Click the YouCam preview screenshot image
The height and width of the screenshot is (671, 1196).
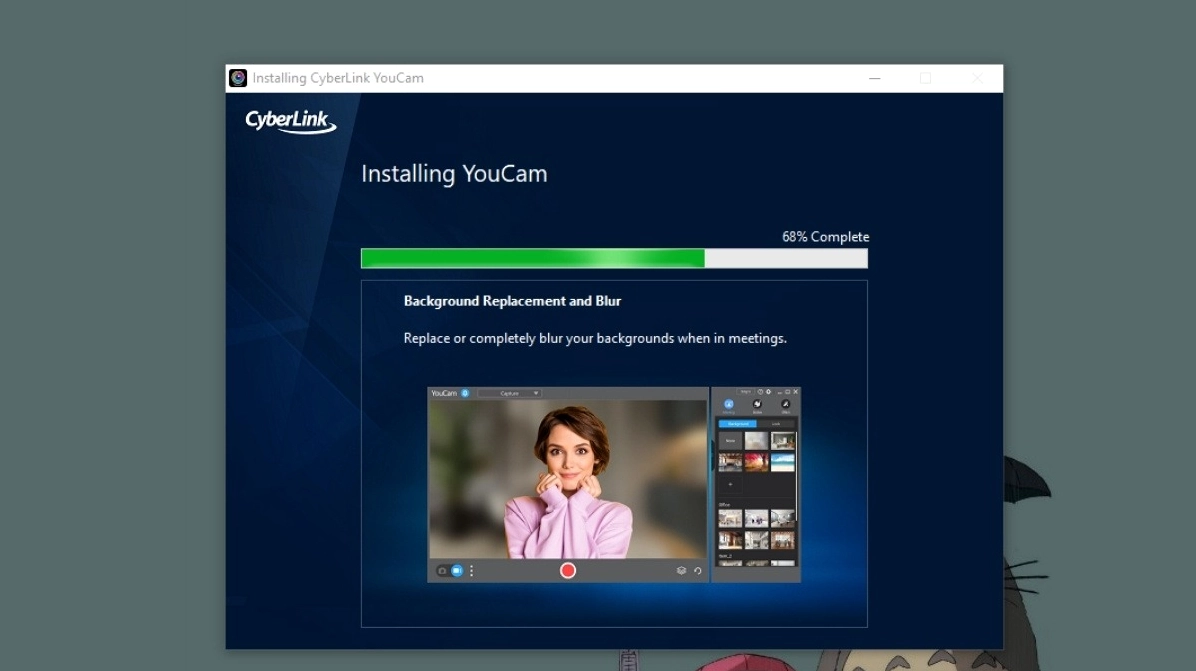614,485
